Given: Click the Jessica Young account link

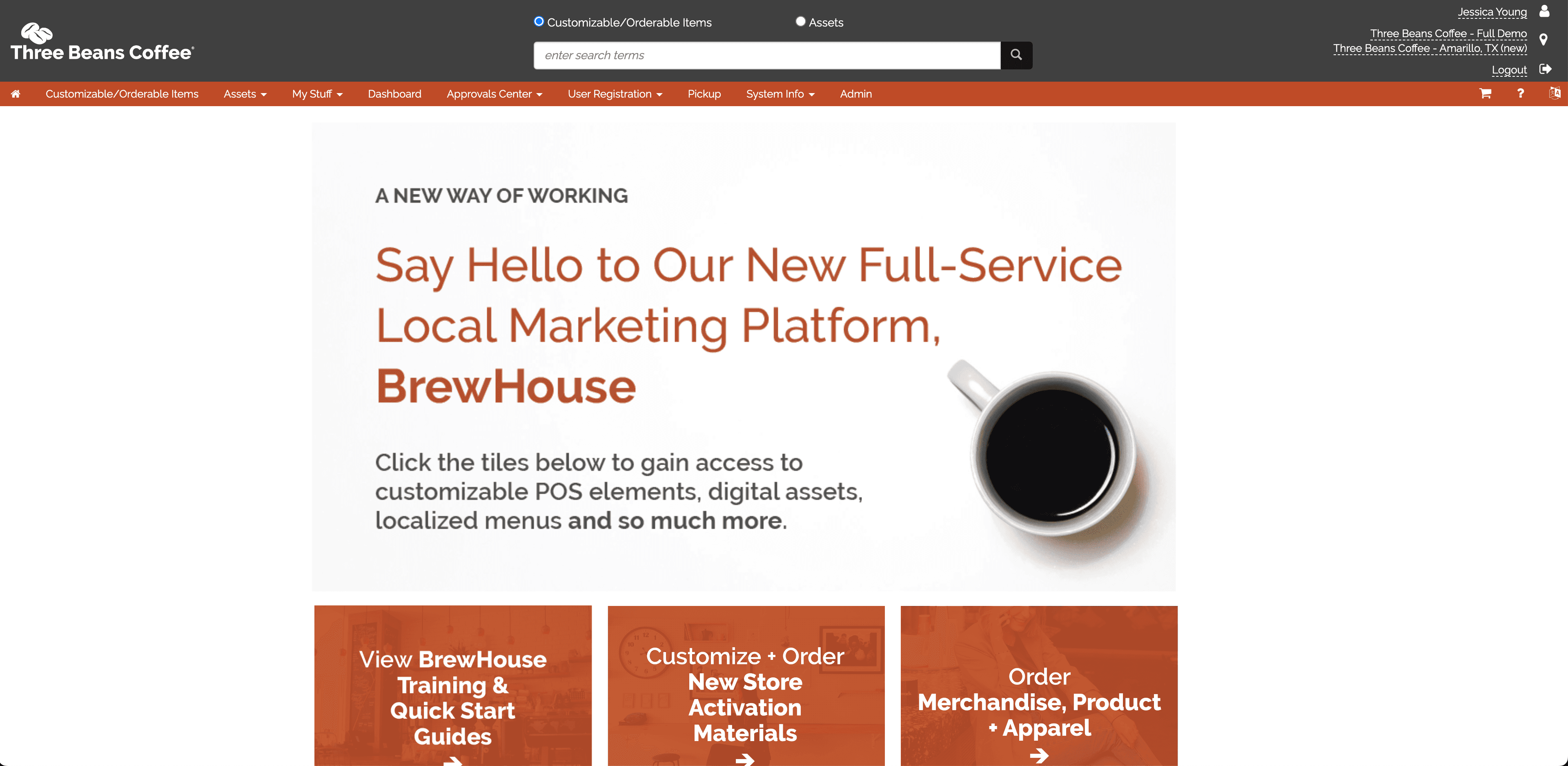Looking at the screenshot, I should pyautogui.click(x=1492, y=12).
